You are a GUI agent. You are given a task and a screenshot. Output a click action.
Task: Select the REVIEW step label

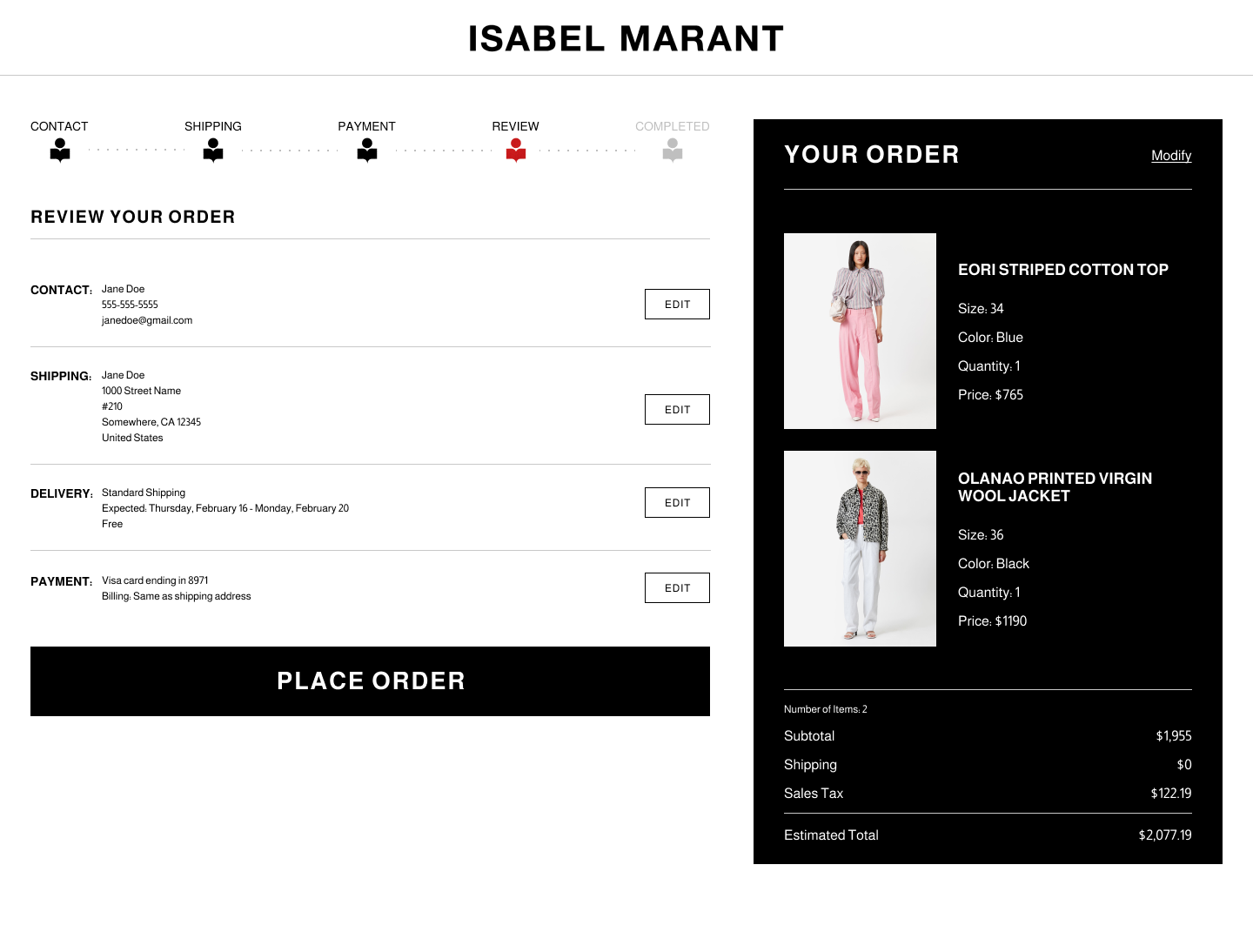click(515, 126)
